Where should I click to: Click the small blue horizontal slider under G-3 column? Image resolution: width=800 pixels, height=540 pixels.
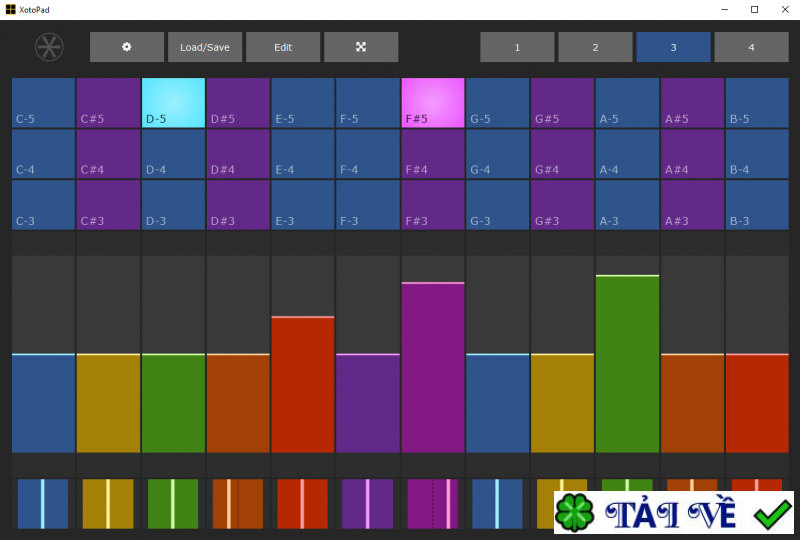[x=497, y=503]
